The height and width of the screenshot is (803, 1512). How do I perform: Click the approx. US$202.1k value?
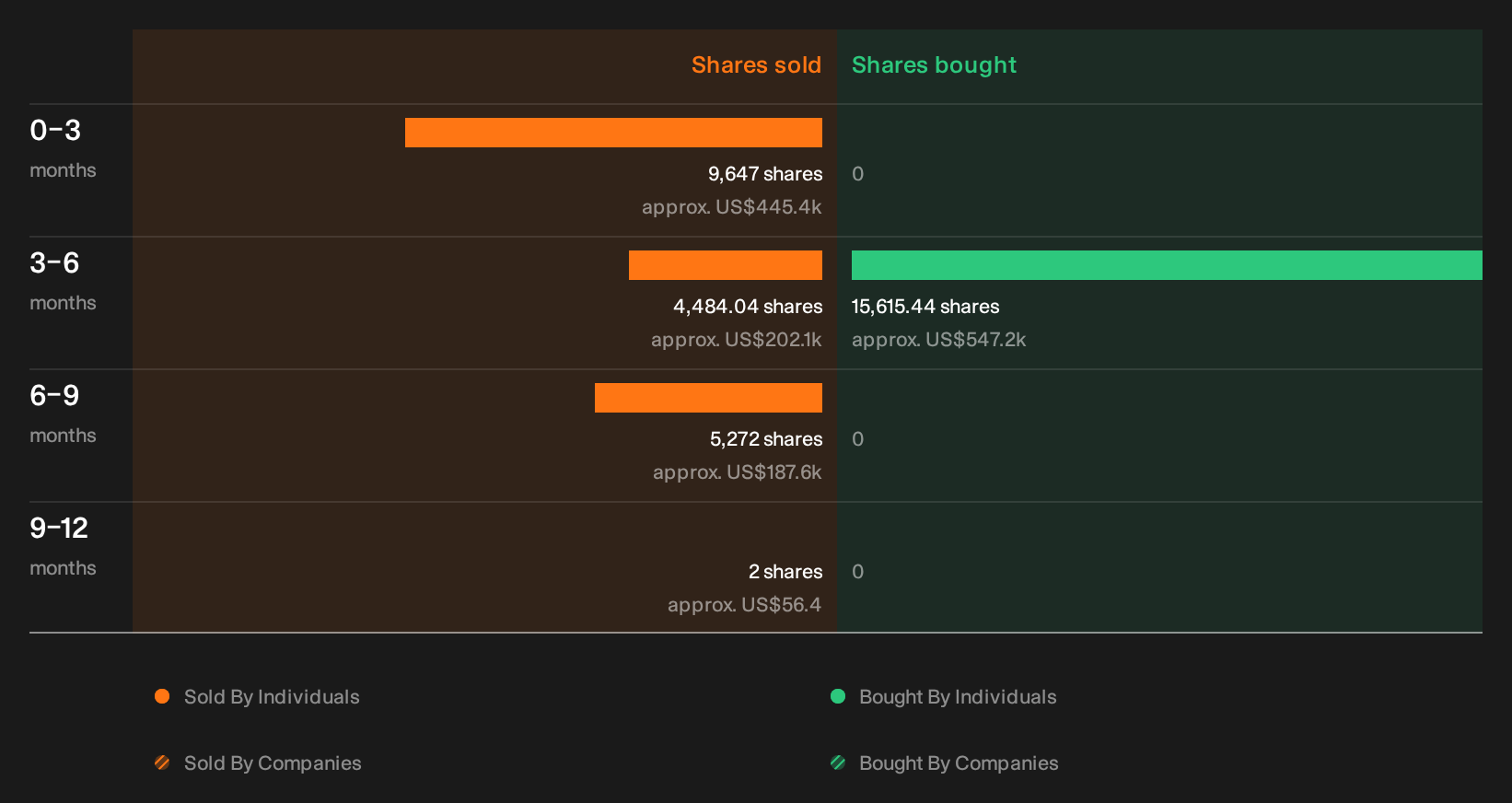point(737,340)
